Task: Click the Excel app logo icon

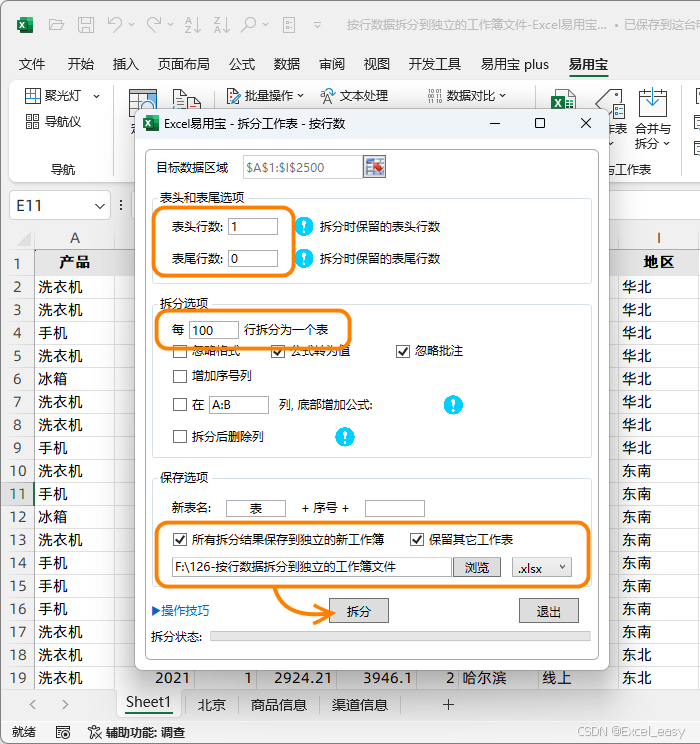Action: (x=25, y=24)
